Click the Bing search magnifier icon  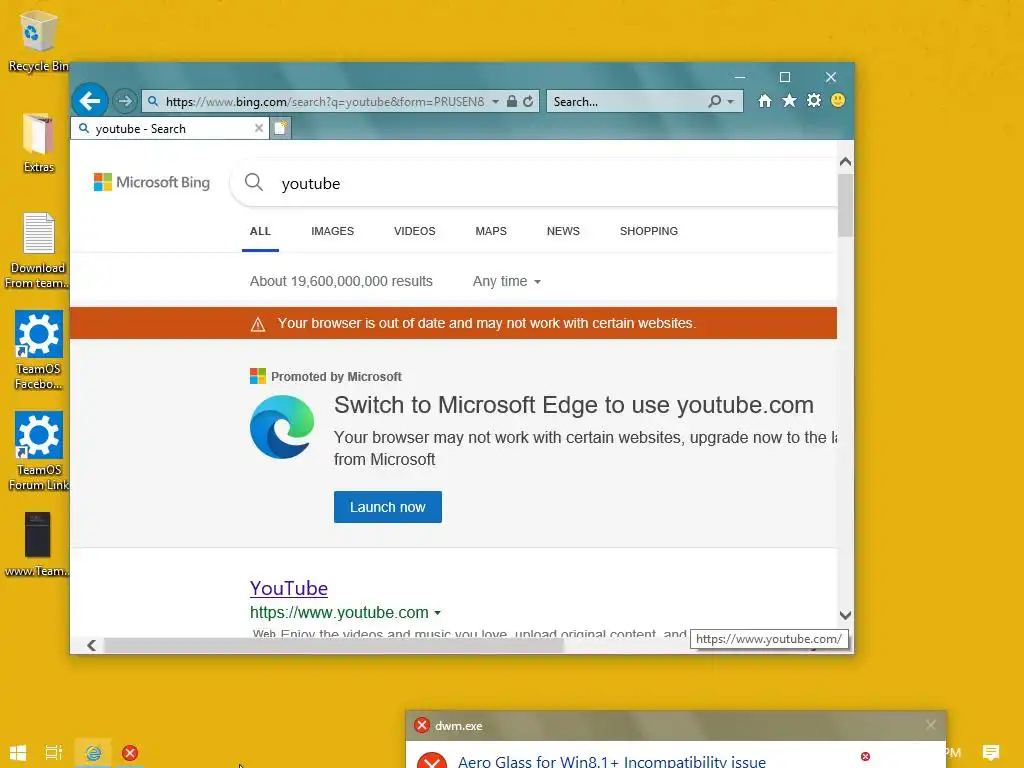253,182
